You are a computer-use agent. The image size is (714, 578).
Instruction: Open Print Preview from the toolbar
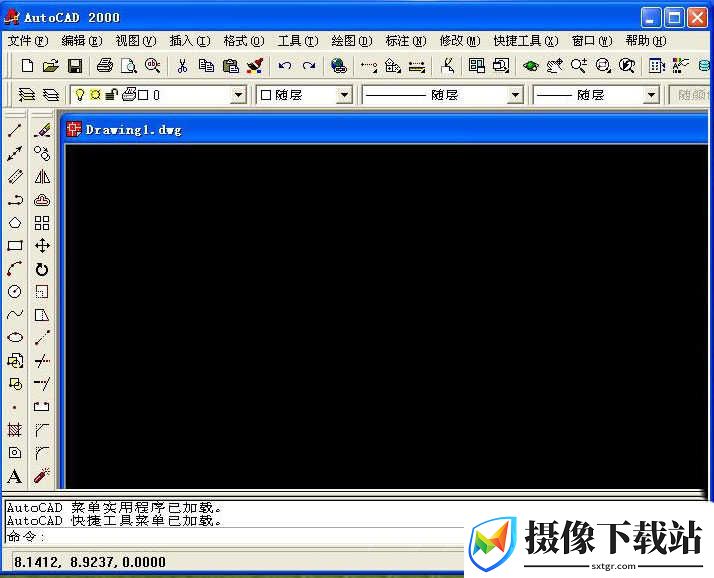coord(129,66)
